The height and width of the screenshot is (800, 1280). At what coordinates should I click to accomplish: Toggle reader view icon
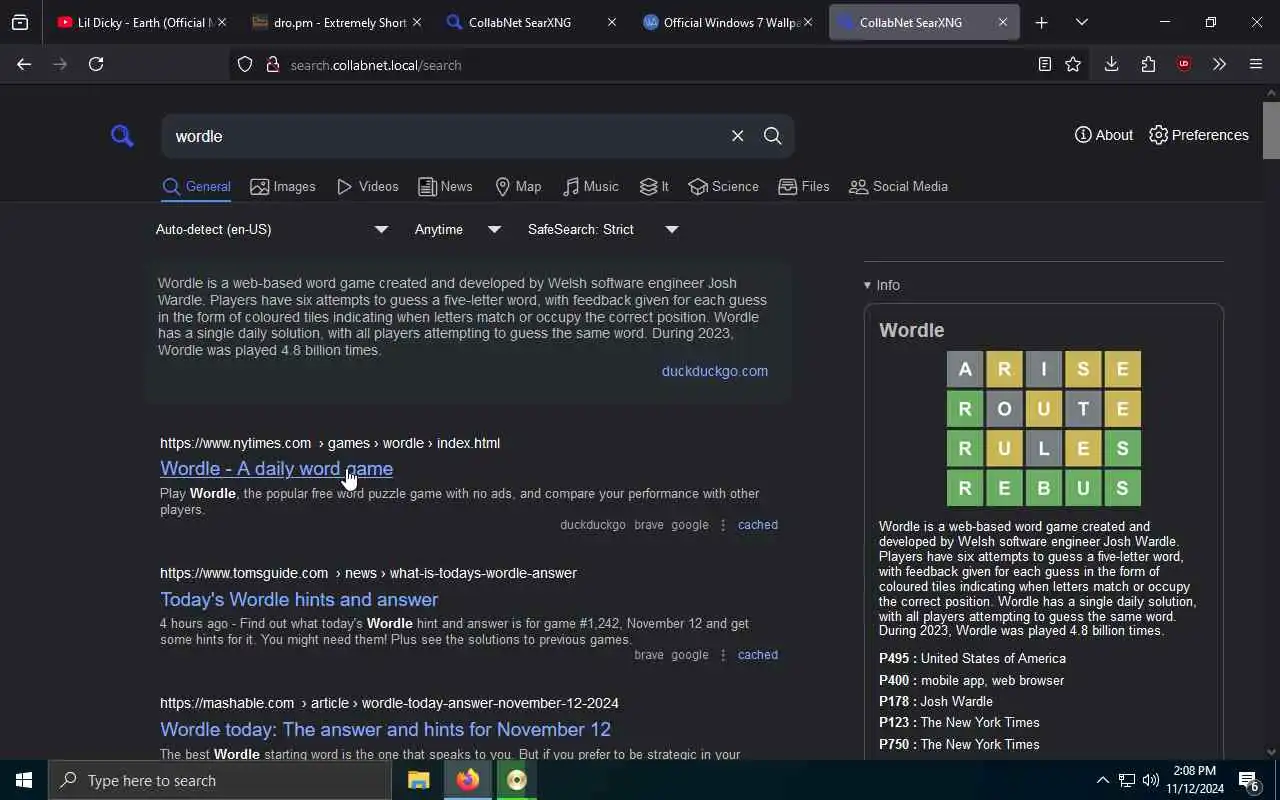coord(1044,65)
